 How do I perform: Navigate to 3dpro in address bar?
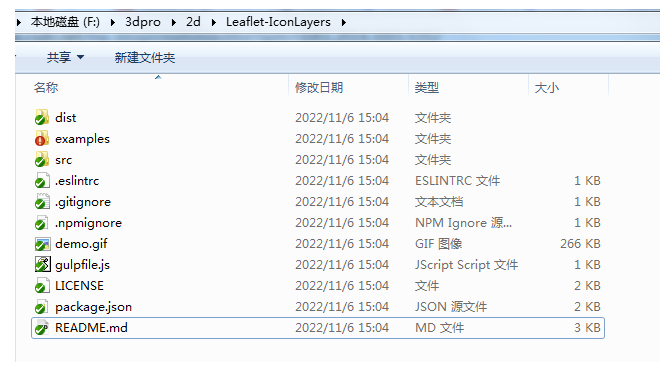click(x=143, y=21)
